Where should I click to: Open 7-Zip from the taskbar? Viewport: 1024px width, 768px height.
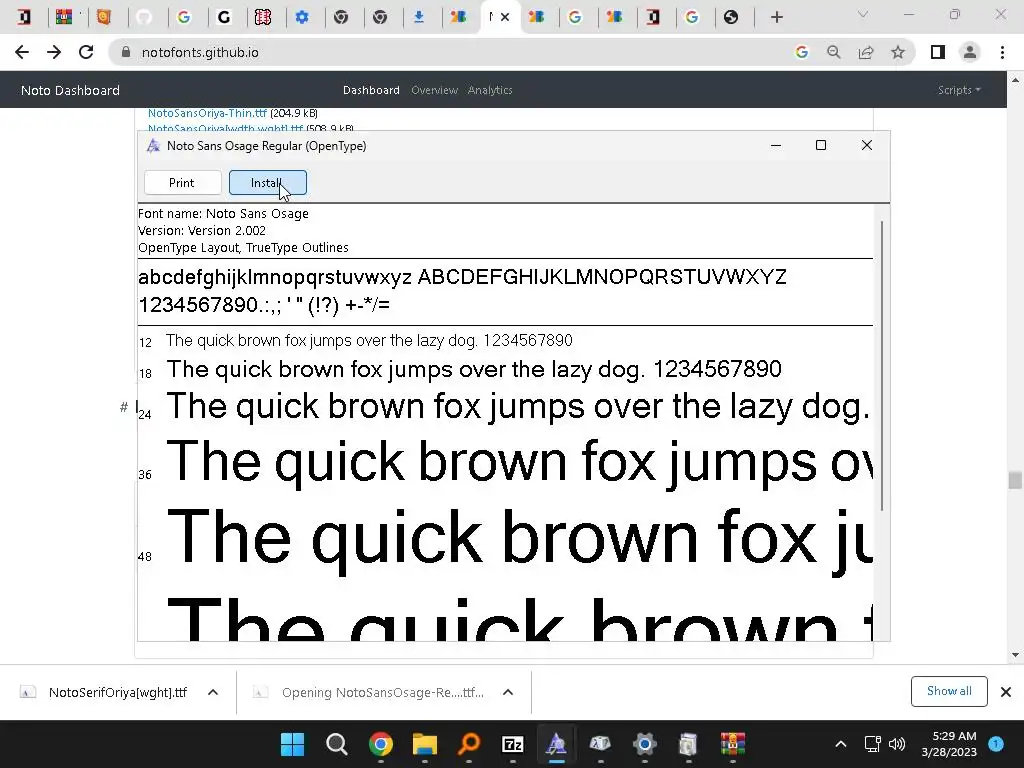(513, 744)
